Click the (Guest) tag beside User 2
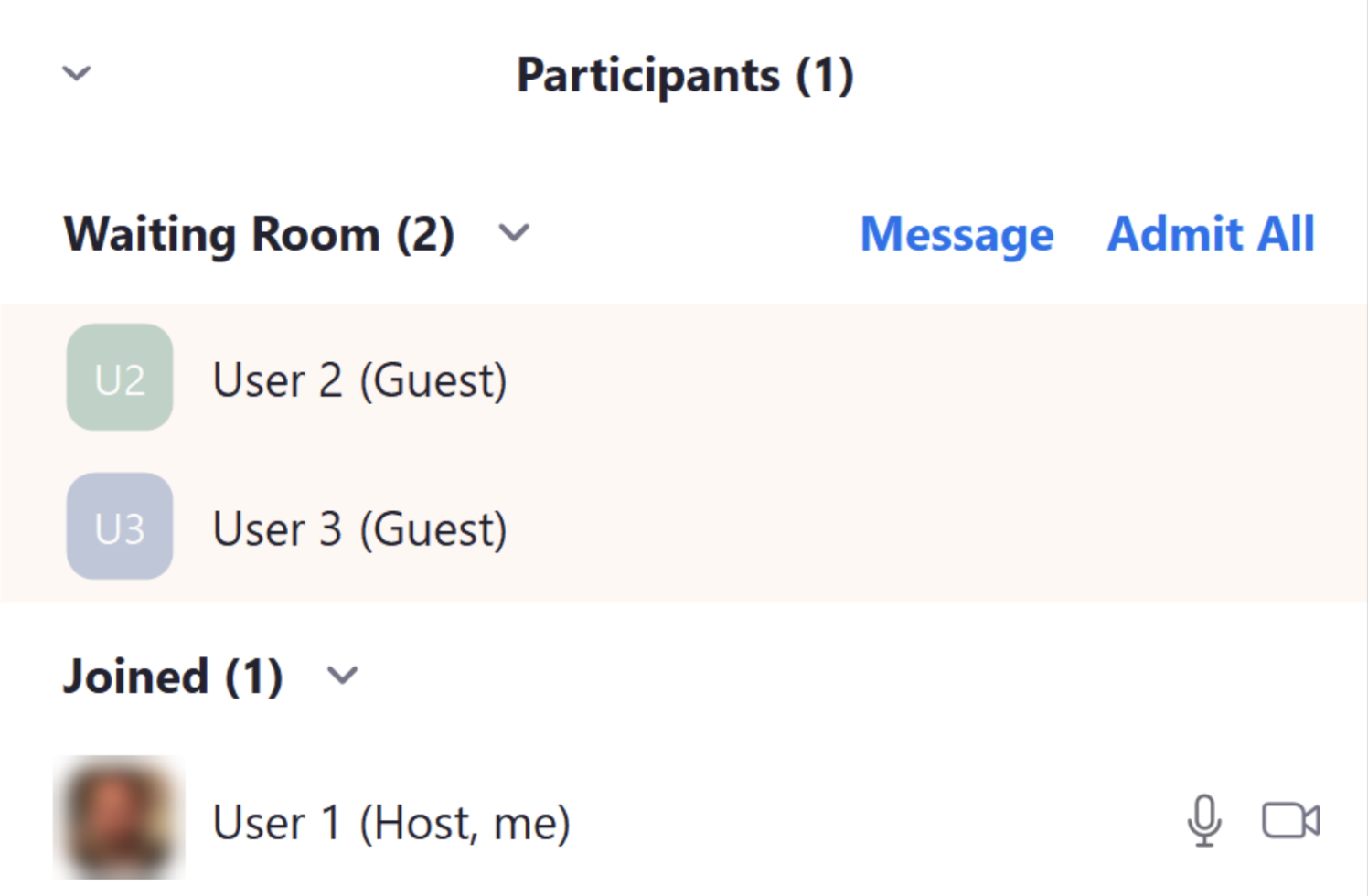Viewport: 1368px width, 896px height. (x=433, y=380)
